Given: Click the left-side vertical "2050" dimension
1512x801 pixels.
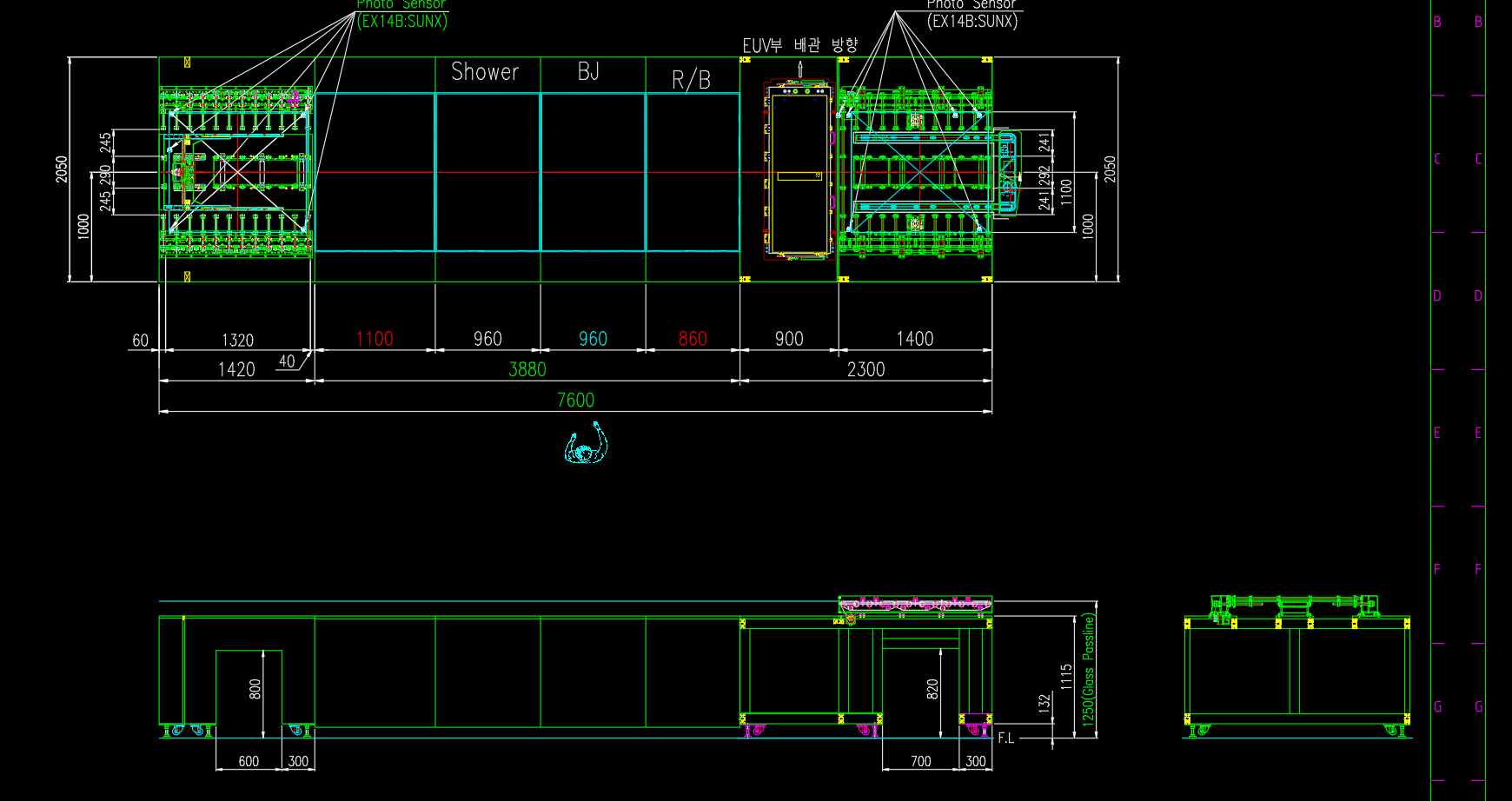Looking at the screenshot, I should tap(62, 169).
